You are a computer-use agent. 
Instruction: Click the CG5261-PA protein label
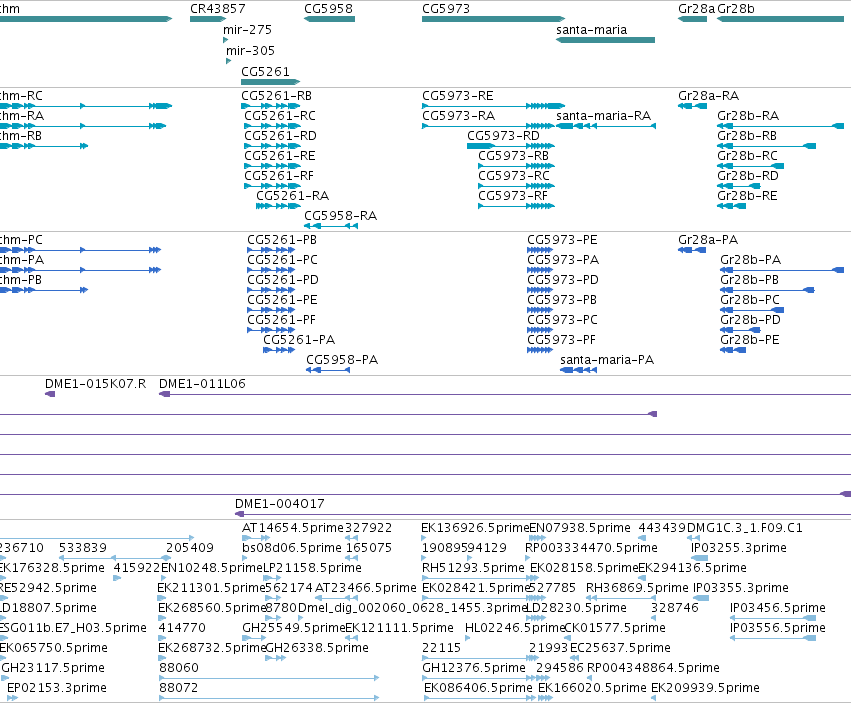click(299, 340)
